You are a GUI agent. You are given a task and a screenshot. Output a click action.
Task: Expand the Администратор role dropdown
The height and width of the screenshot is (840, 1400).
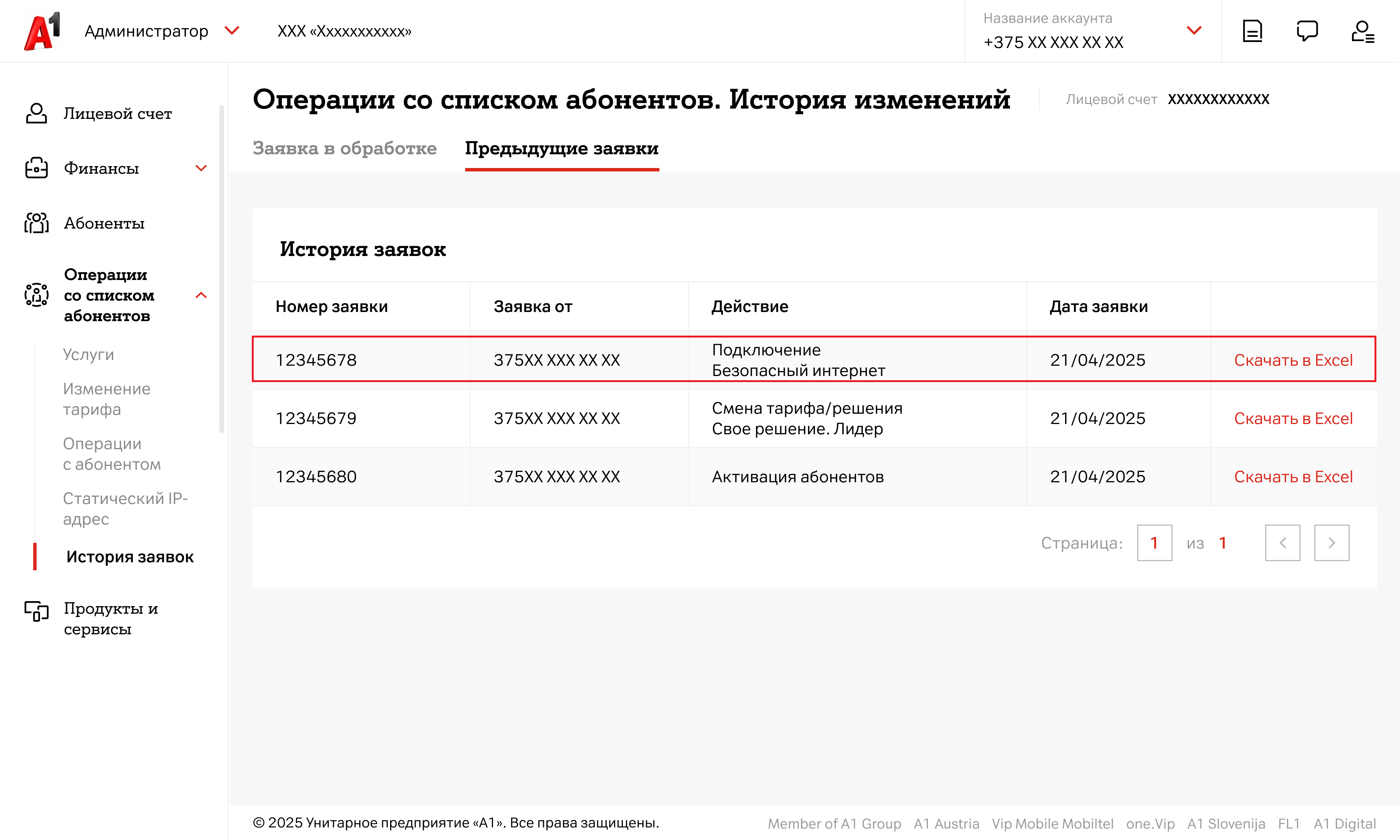[232, 30]
